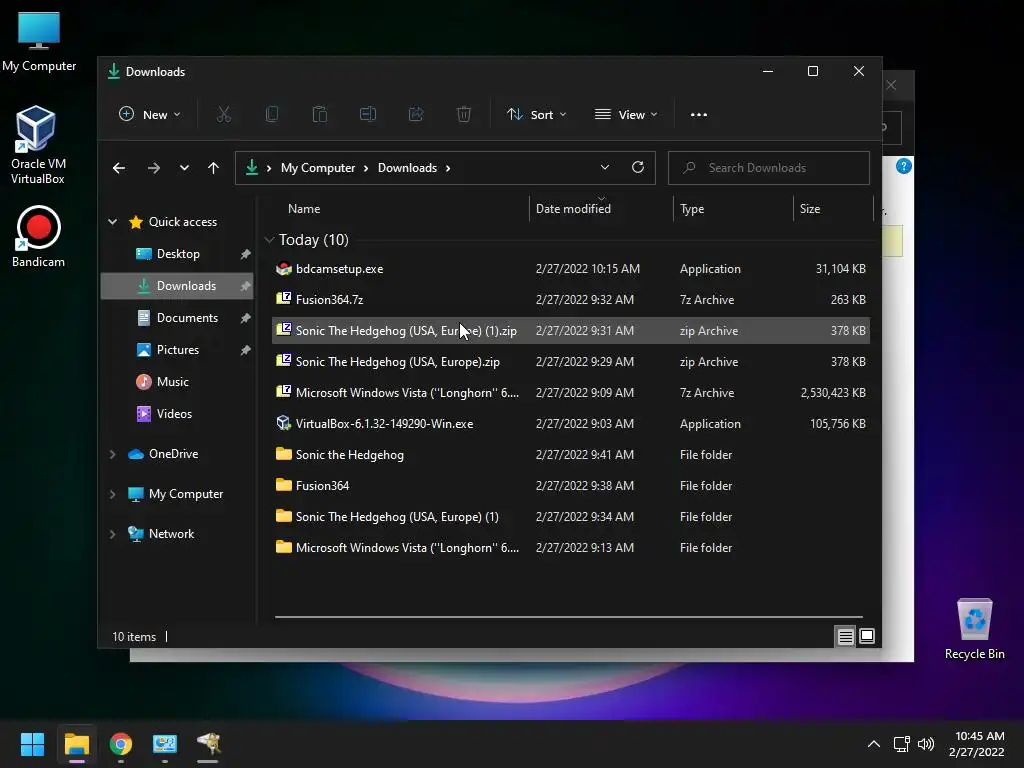This screenshot has height=768, width=1024.
Task: Open Google Chrome from the taskbar
Action: click(x=121, y=744)
